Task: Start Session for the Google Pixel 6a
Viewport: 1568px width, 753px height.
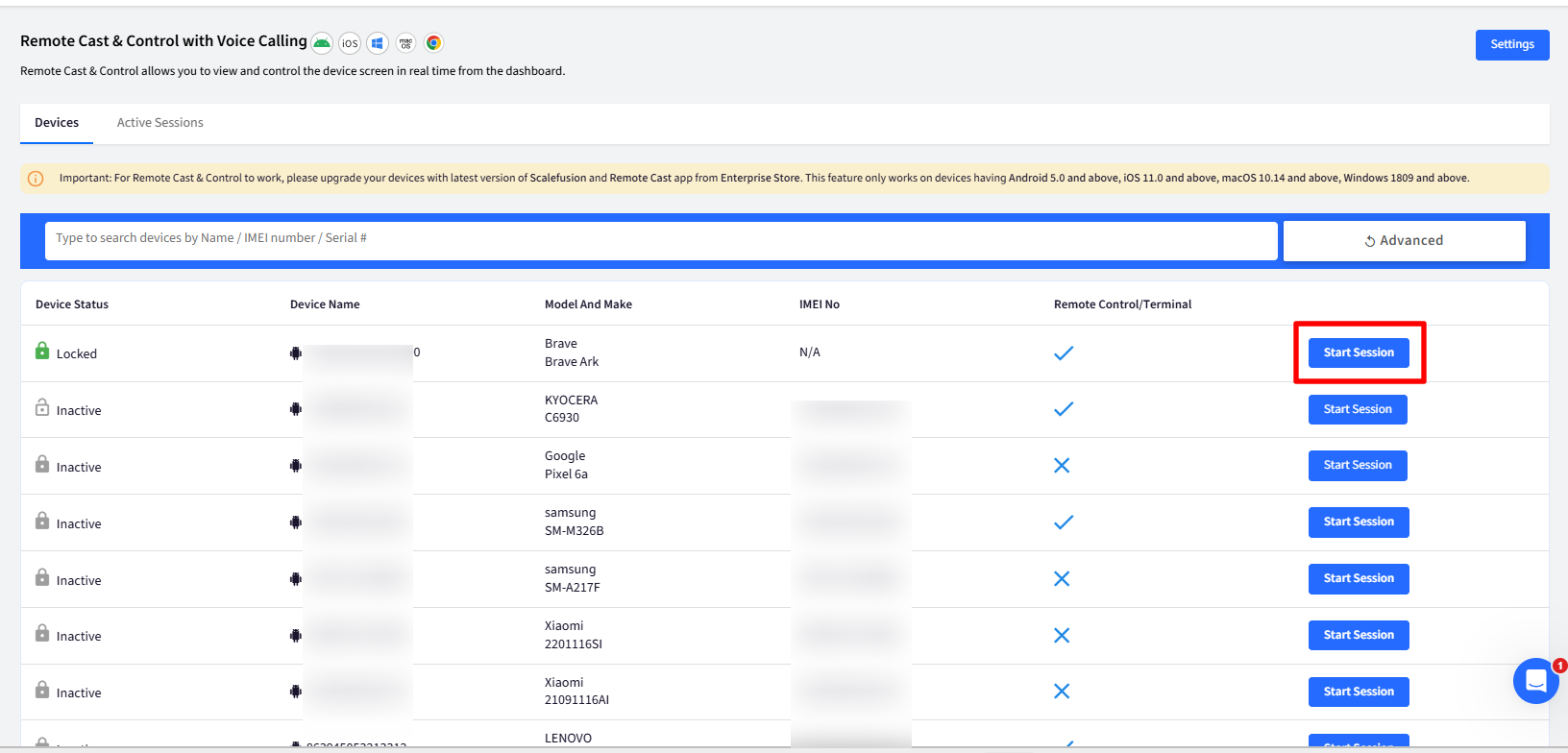Action: pyautogui.click(x=1358, y=465)
